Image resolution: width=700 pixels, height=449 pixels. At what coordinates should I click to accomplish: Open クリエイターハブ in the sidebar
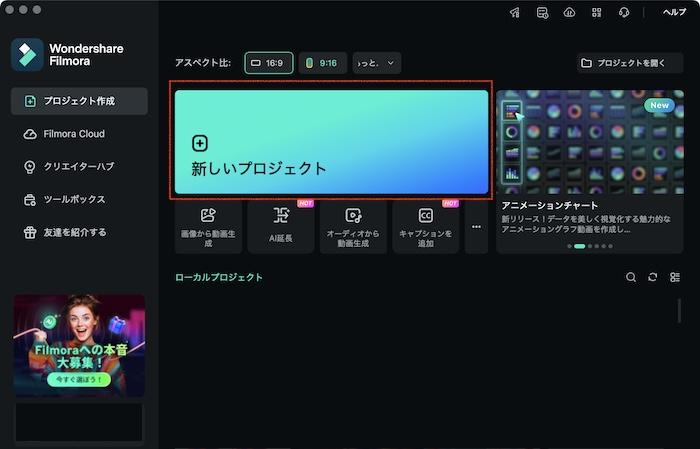79,166
